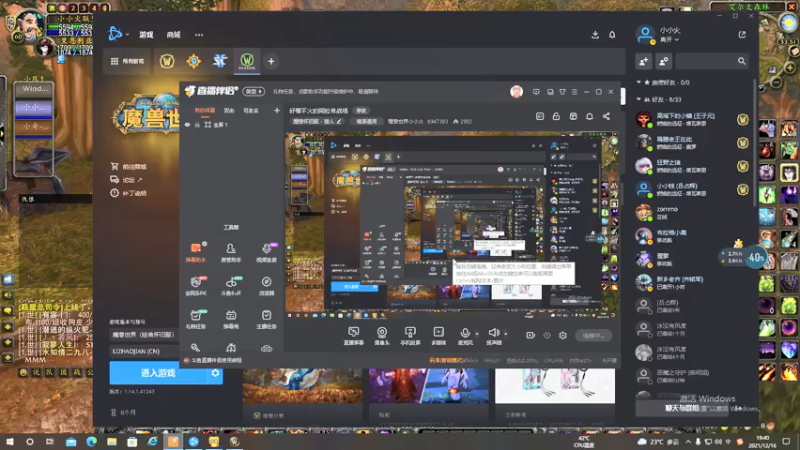Collapse the 好友 friends group
Image resolution: width=800 pixels, height=450 pixels.
pyautogui.click(x=638, y=99)
